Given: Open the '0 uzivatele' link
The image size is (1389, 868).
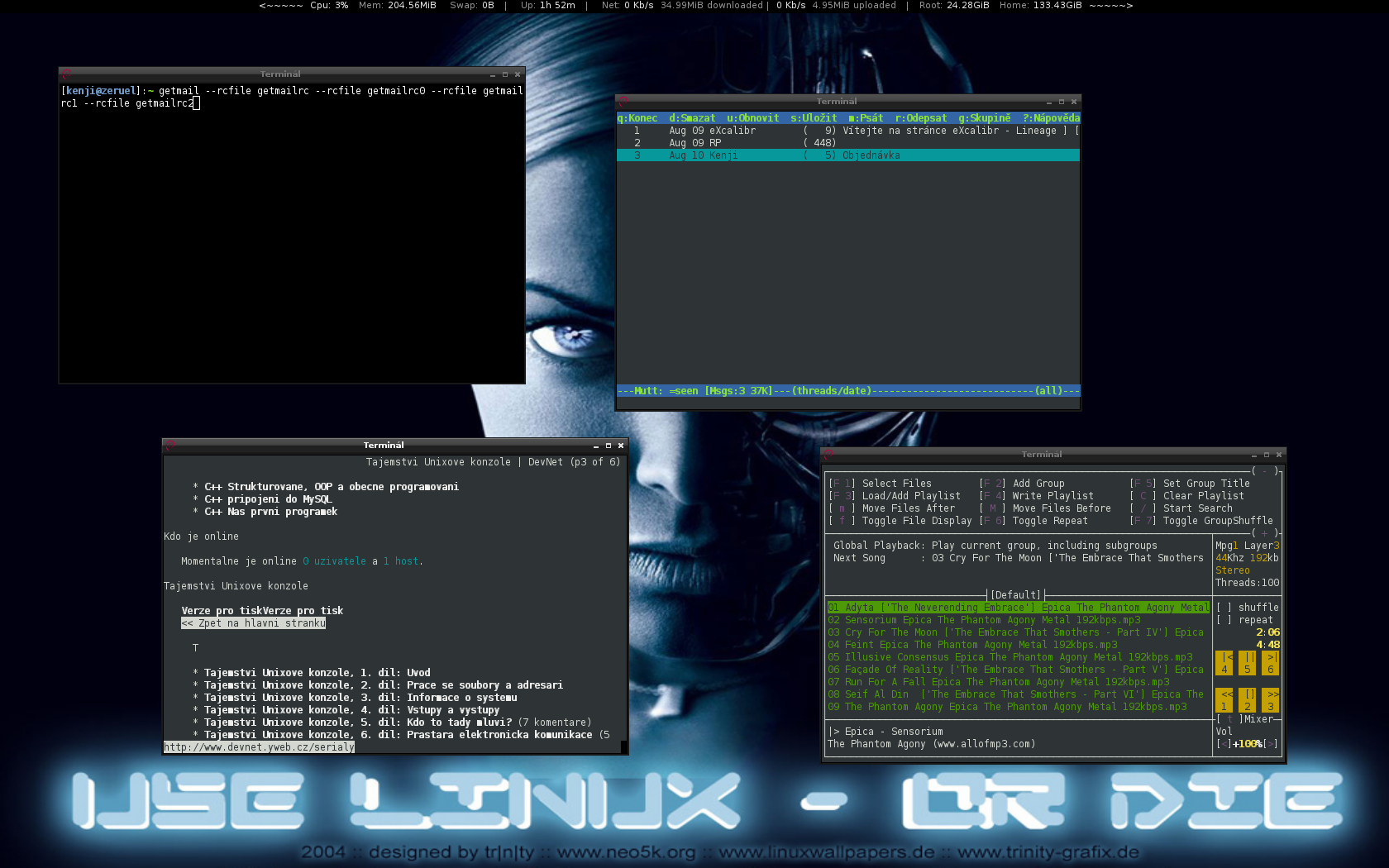Looking at the screenshot, I should pos(334,561).
